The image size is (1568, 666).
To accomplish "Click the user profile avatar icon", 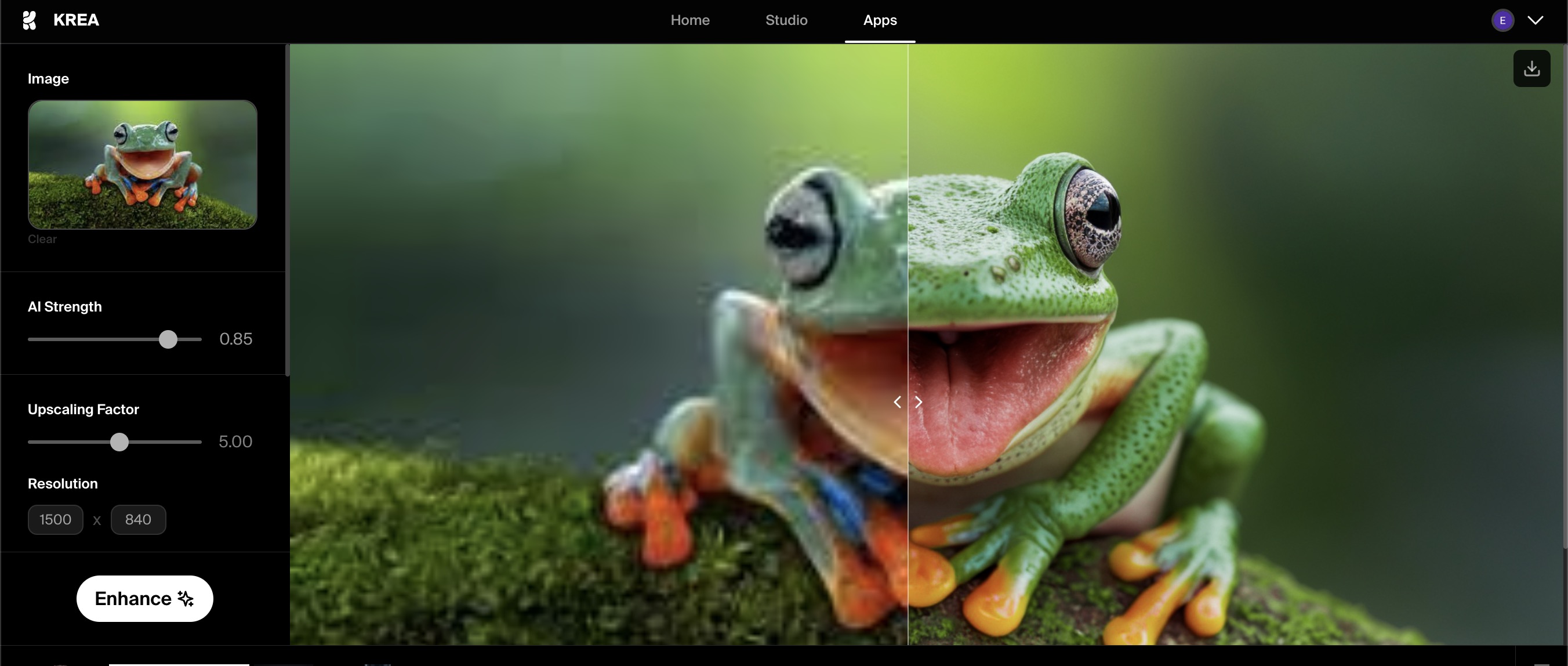I will (x=1504, y=21).
